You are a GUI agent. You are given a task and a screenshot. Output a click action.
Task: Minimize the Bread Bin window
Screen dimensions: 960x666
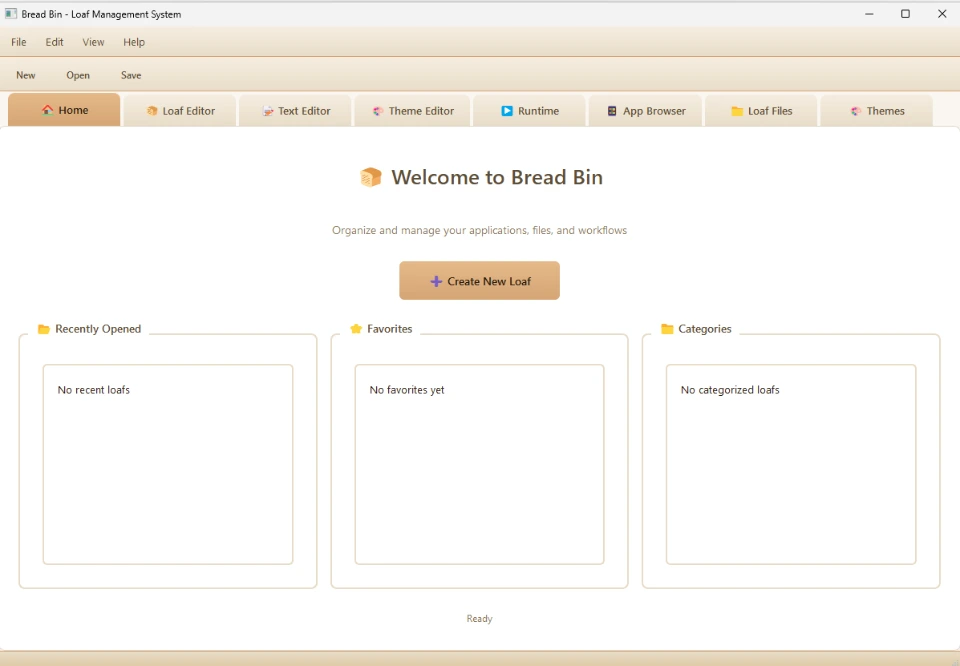coord(869,13)
